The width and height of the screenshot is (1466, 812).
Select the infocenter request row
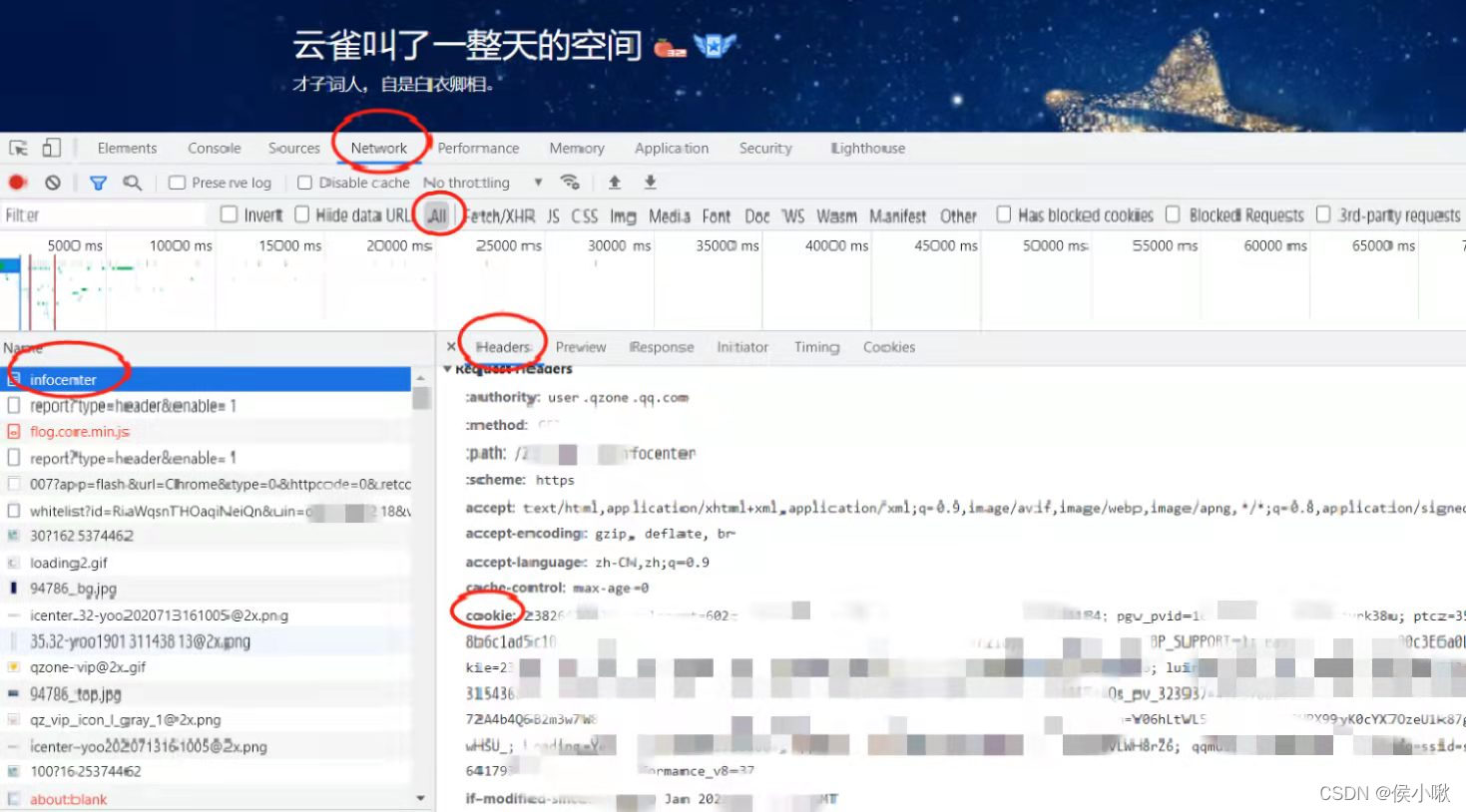206,380
